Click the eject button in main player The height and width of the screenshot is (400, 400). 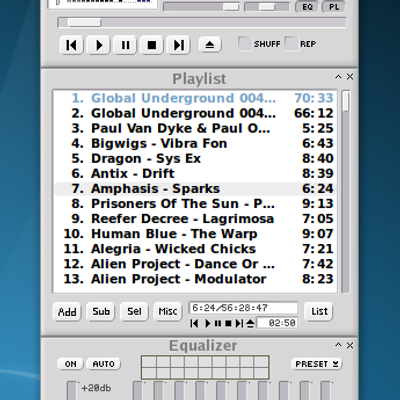click(x=210, y=44)
